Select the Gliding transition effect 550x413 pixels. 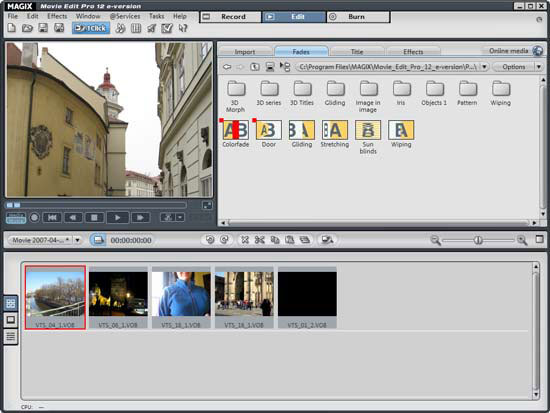302,134
